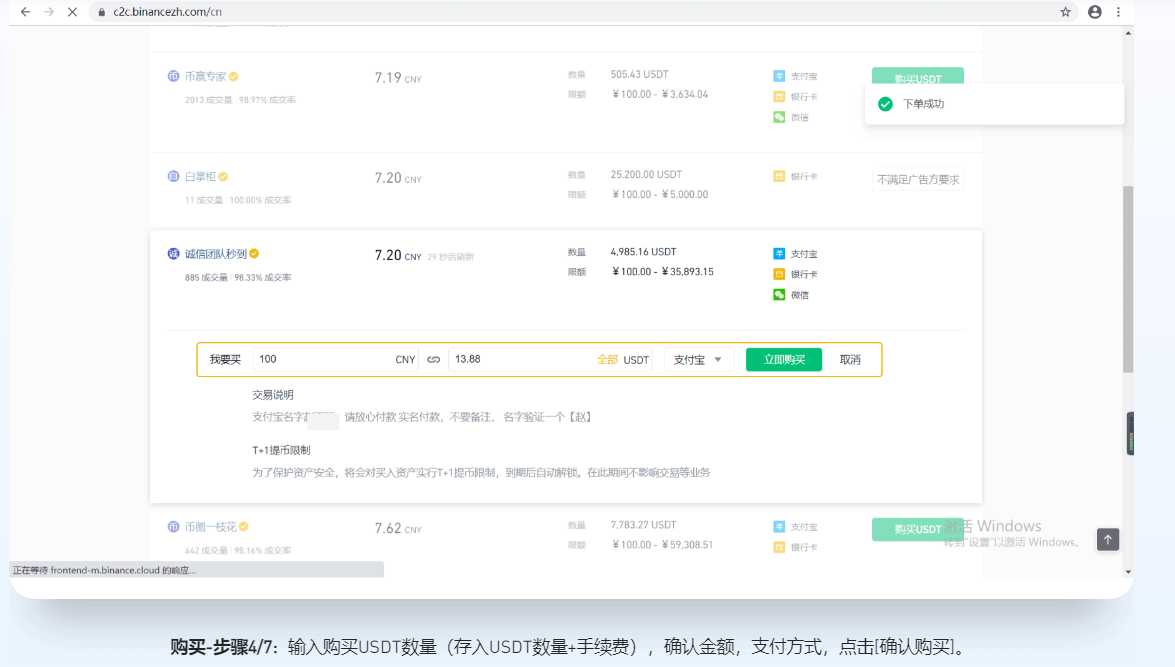Image resolution: width=1175 pixels, height=667 pixels.
Task: Click the link icon between CNY and USDT
Action: click(x=433, y=360)
